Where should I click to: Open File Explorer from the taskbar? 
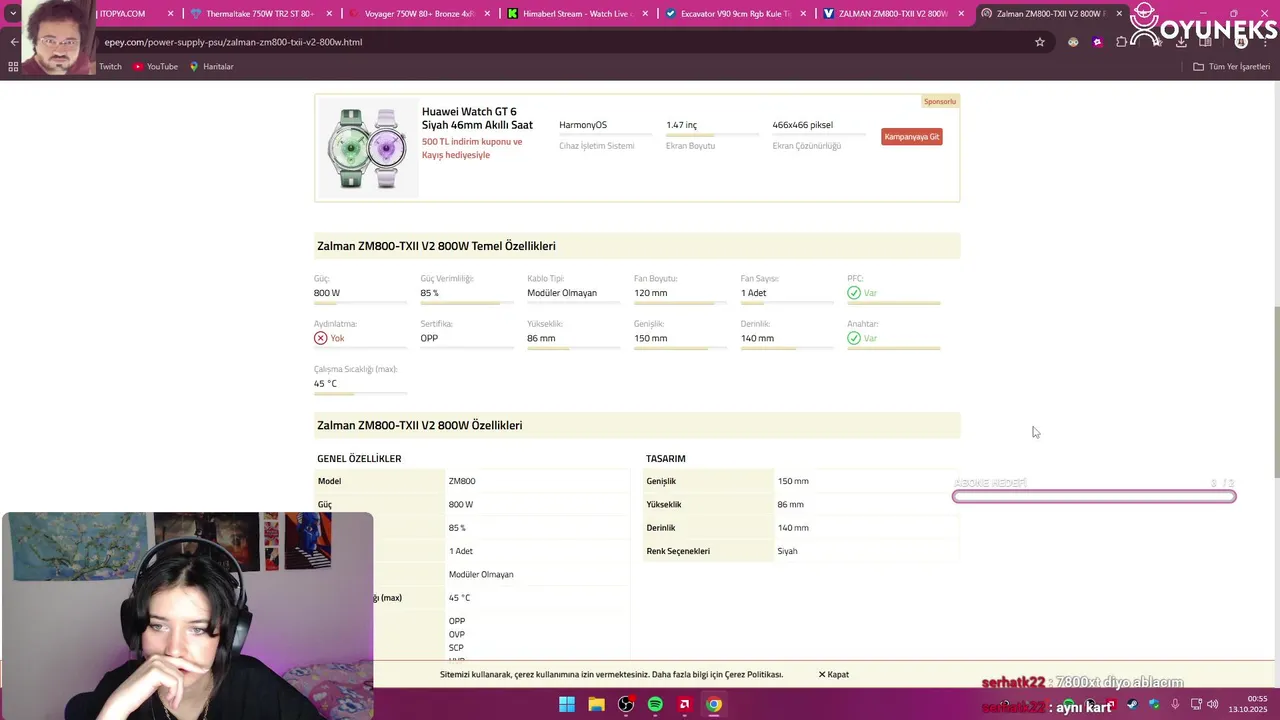[x=596, y=704]
